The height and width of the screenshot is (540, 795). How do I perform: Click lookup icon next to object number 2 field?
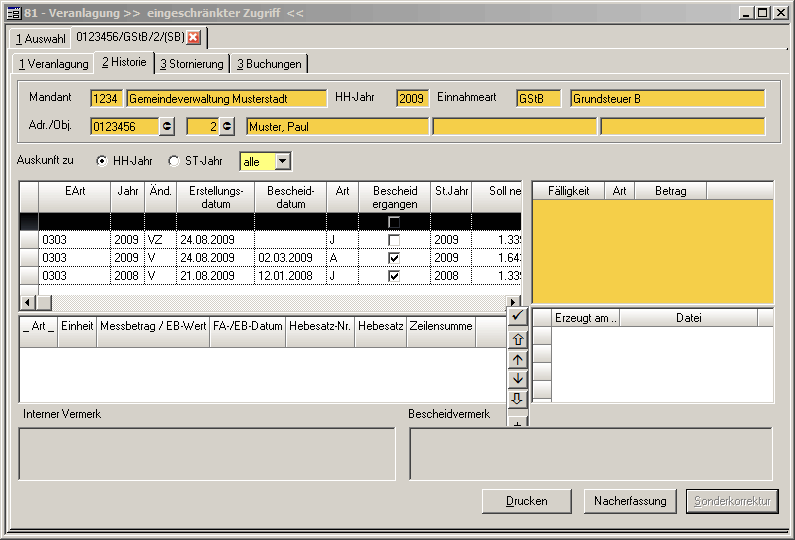tap(227, 126)
